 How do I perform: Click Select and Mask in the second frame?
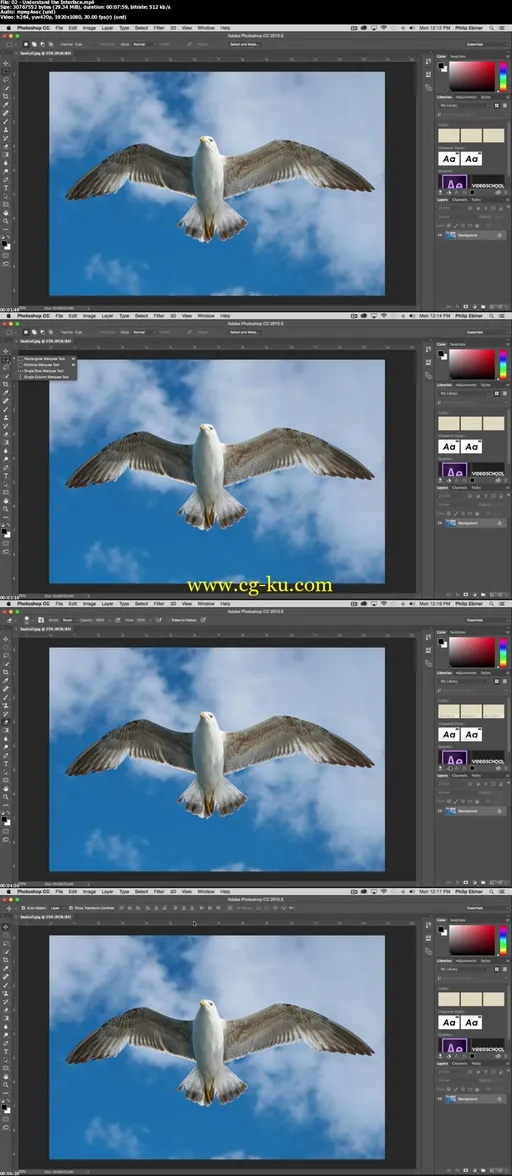pos(244,332)
